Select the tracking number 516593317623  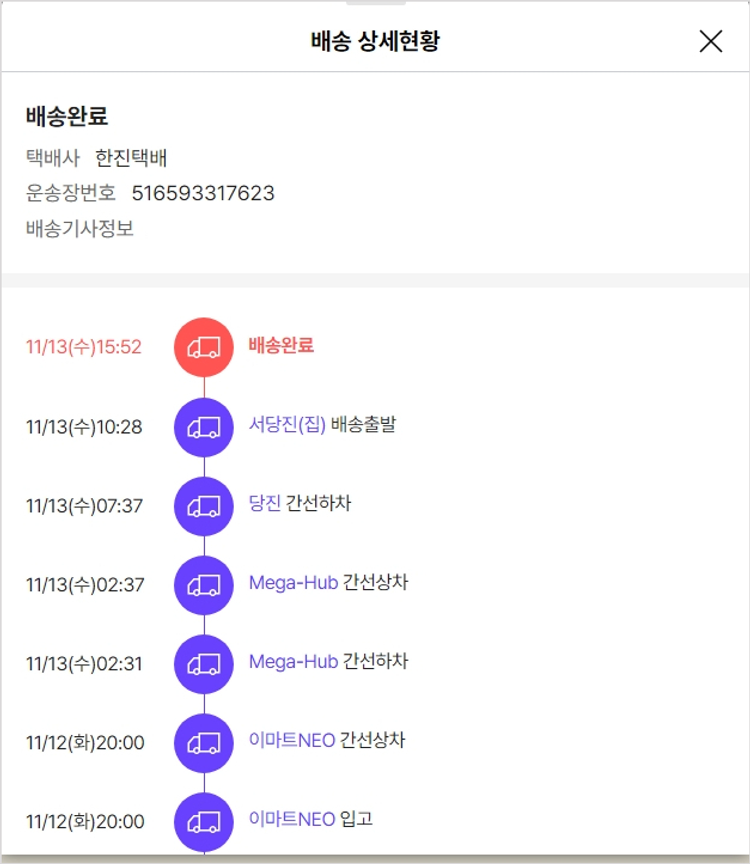click(x=203, y=193)
